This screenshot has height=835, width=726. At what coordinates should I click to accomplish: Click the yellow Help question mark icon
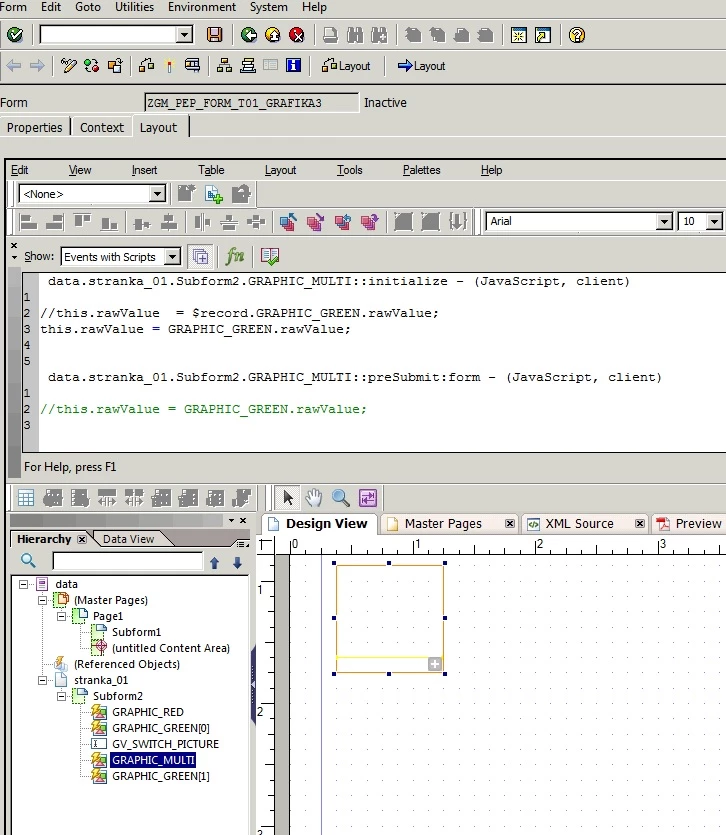point(577,35)
